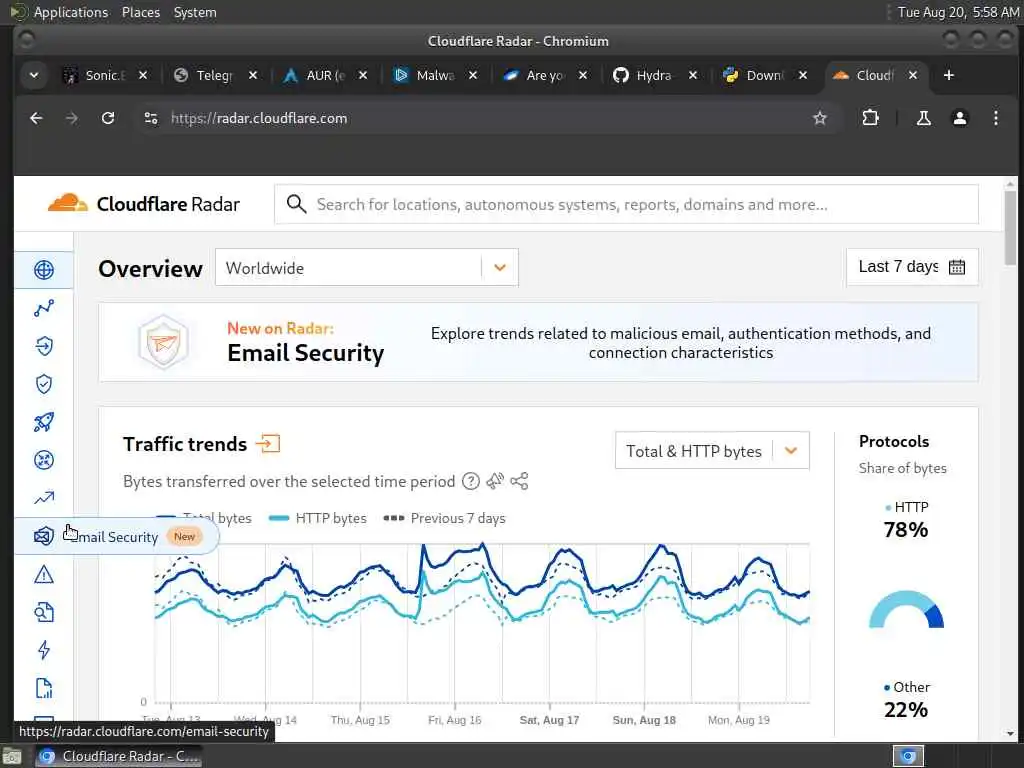
Task: Open the browser Extensions puzzle icon
Action: tap(870, 118)
